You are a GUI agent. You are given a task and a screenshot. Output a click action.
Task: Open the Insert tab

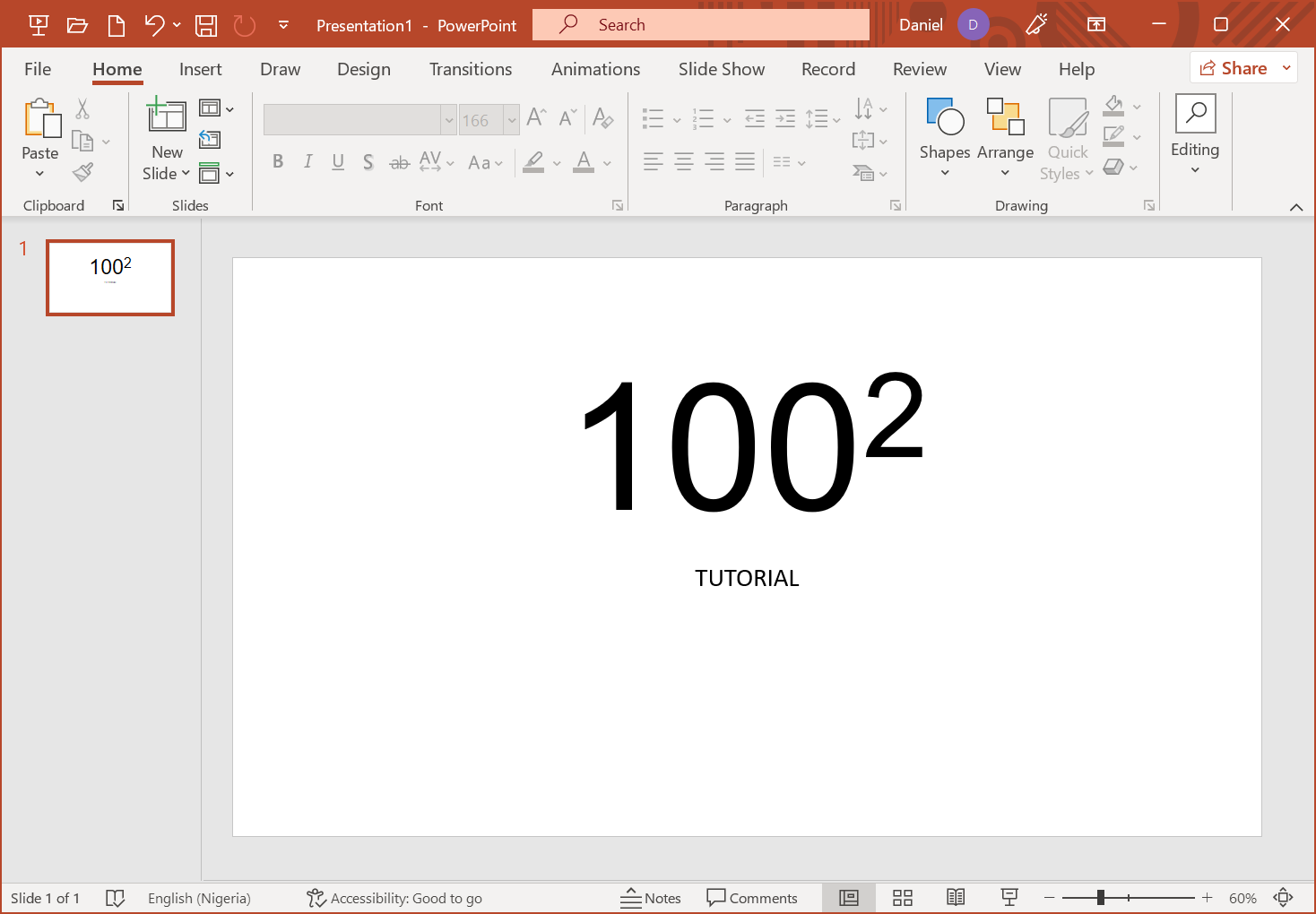pos(200,69)
